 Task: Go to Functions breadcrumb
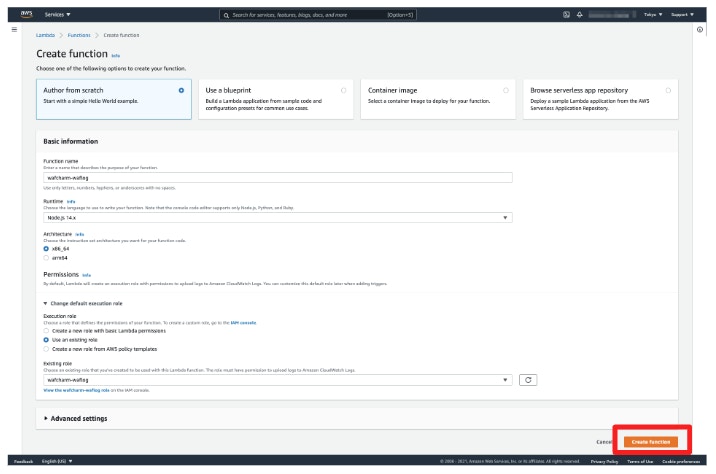(x=79, y=35)
